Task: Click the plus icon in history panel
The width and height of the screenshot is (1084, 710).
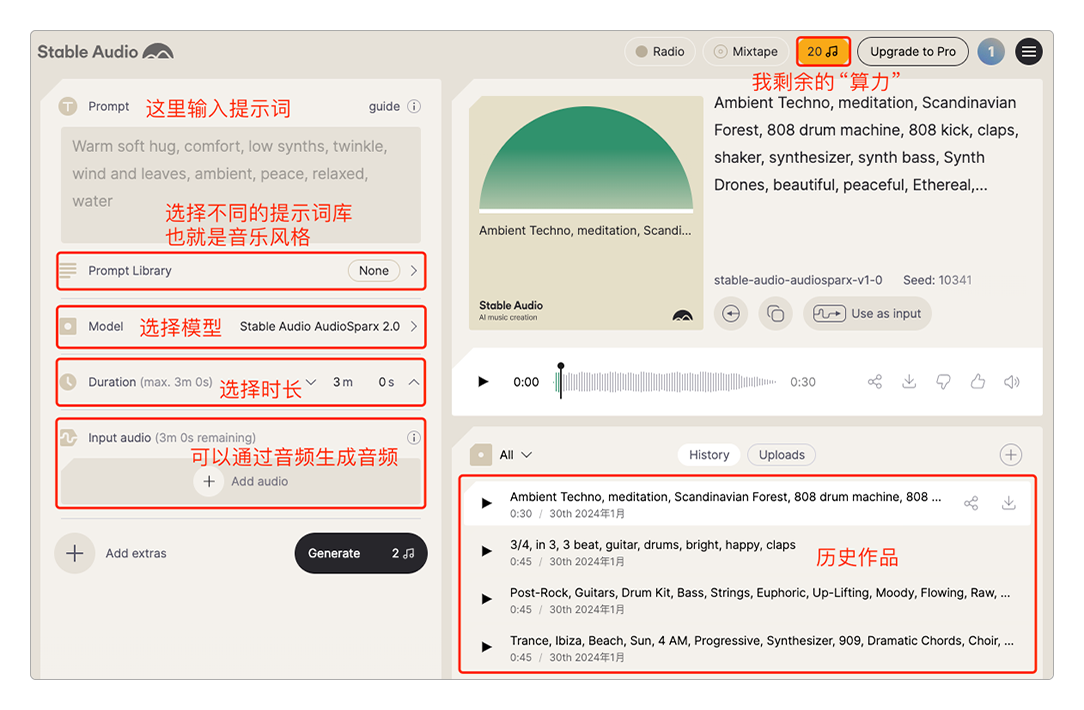Action: point(1011,455)
